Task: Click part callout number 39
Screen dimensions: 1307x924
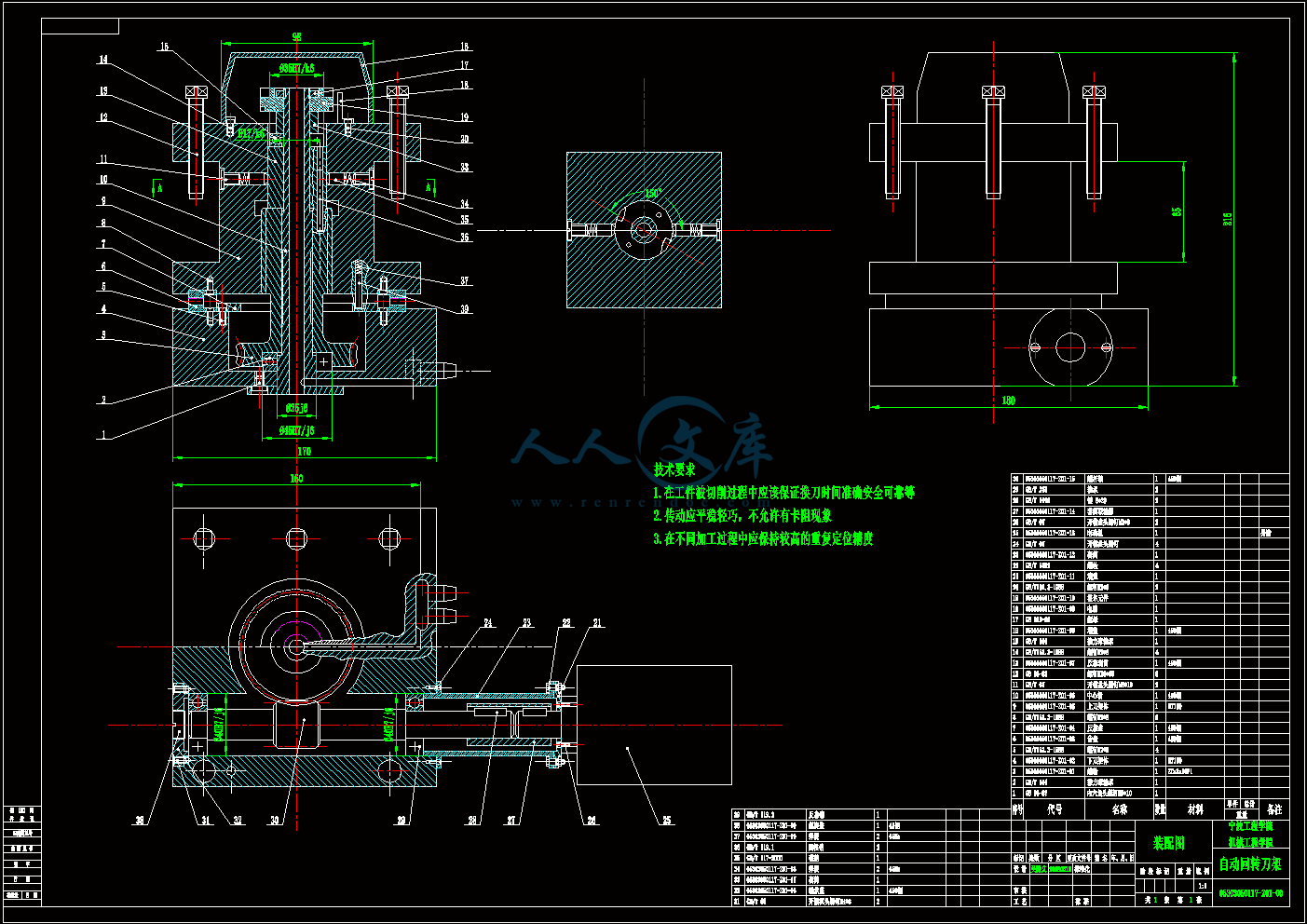Action: (464, 309)
